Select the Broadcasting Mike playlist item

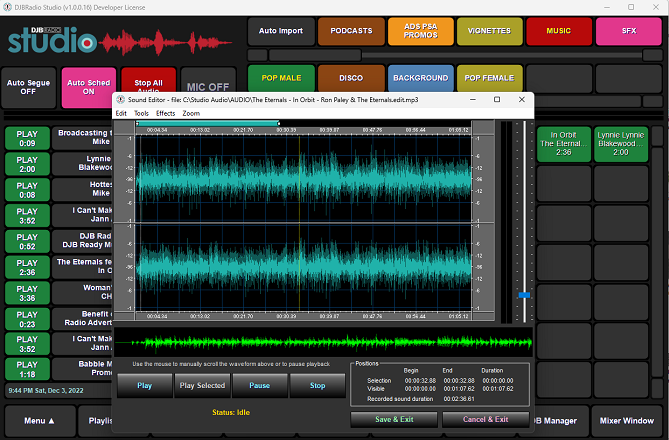pyautogui.click(x=82, y=137)
